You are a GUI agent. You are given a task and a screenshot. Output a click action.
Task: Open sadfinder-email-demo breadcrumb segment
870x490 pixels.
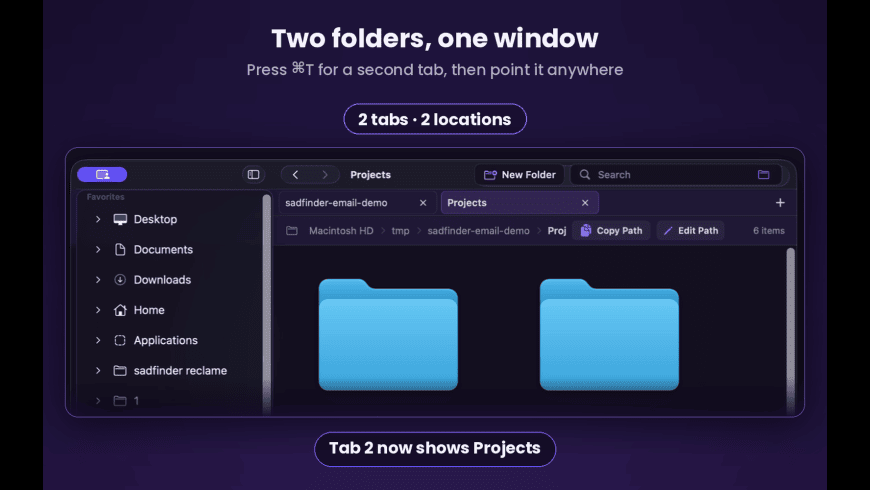point(478,230)
